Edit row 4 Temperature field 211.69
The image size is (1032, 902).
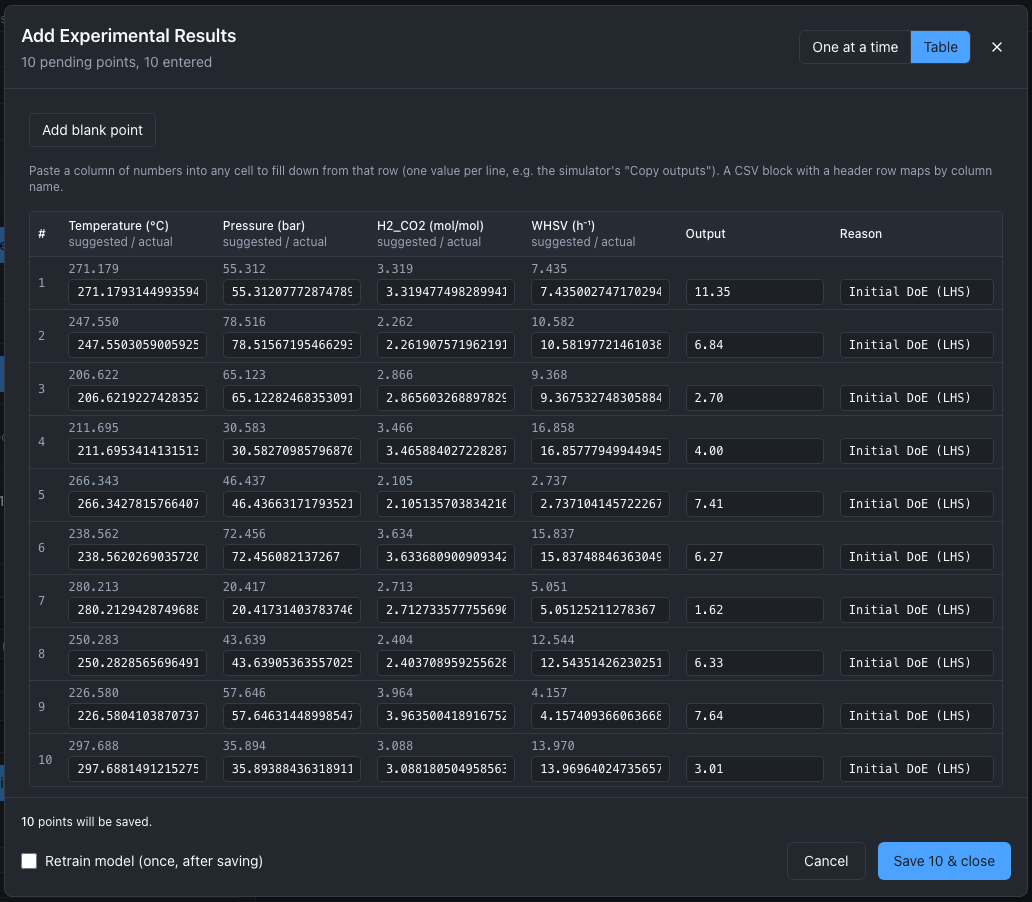[x=138, y=451]
